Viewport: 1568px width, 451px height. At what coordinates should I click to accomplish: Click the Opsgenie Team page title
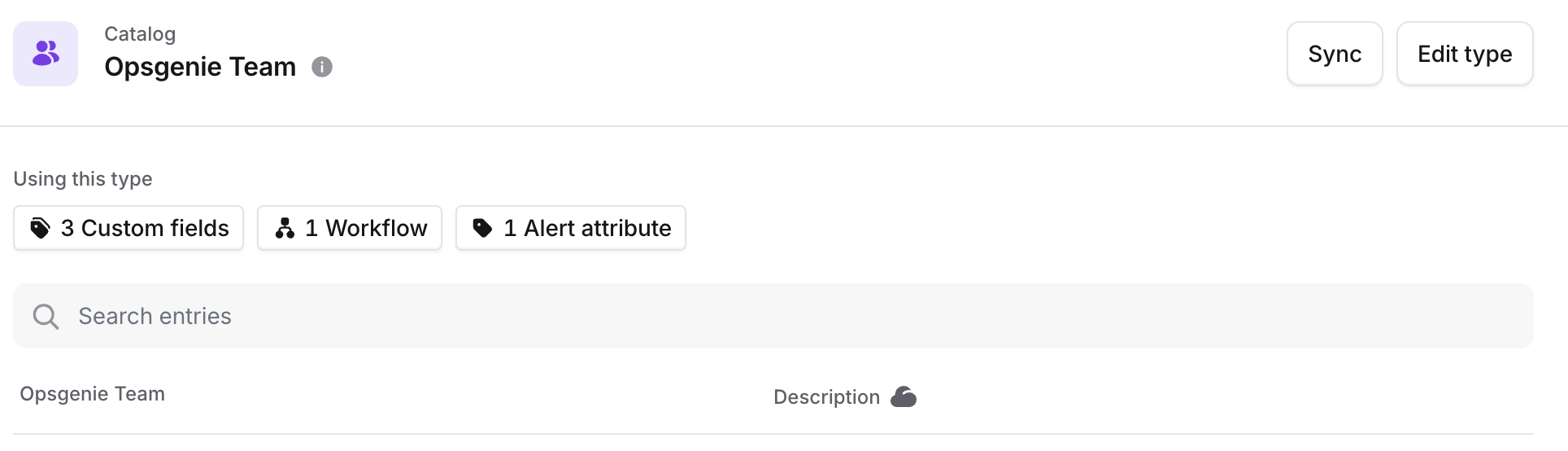(x=200, y=67)
